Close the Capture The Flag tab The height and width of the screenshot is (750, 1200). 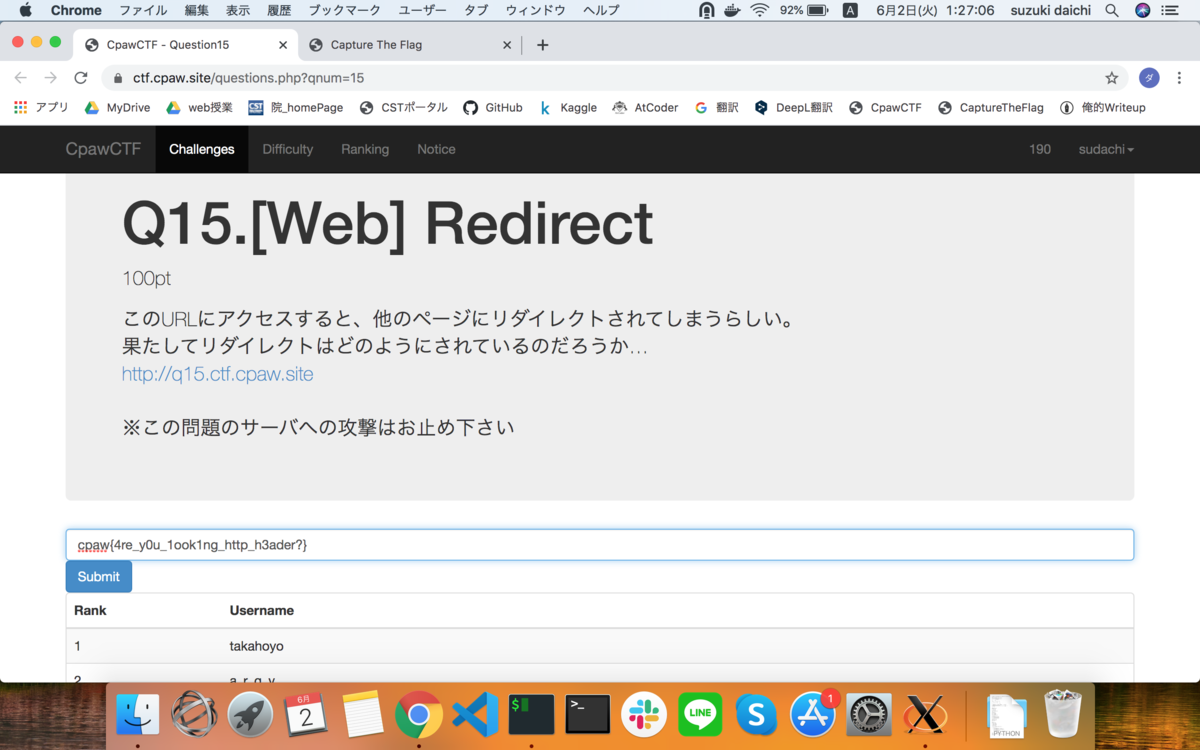[x=507, y=45]
